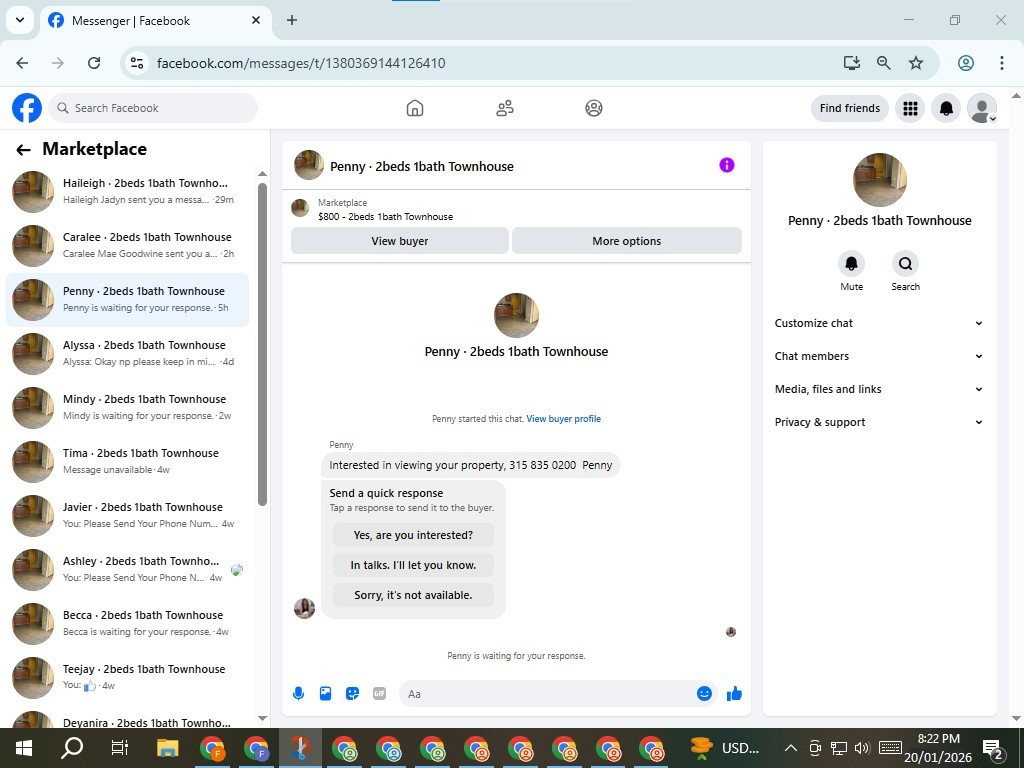Screen dimensions: 1024x768
Task: Open Alyssa's townhouse conversation
Action: 127,353
